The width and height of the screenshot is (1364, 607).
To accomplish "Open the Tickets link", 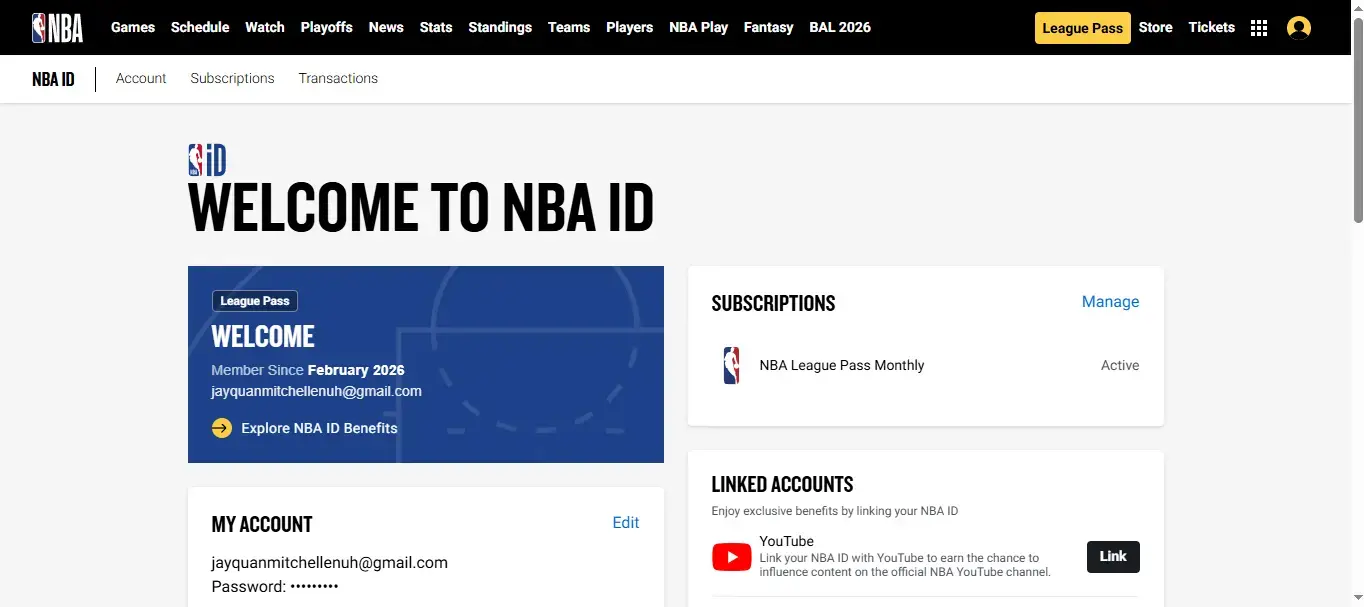I will tap(1212, 27).
